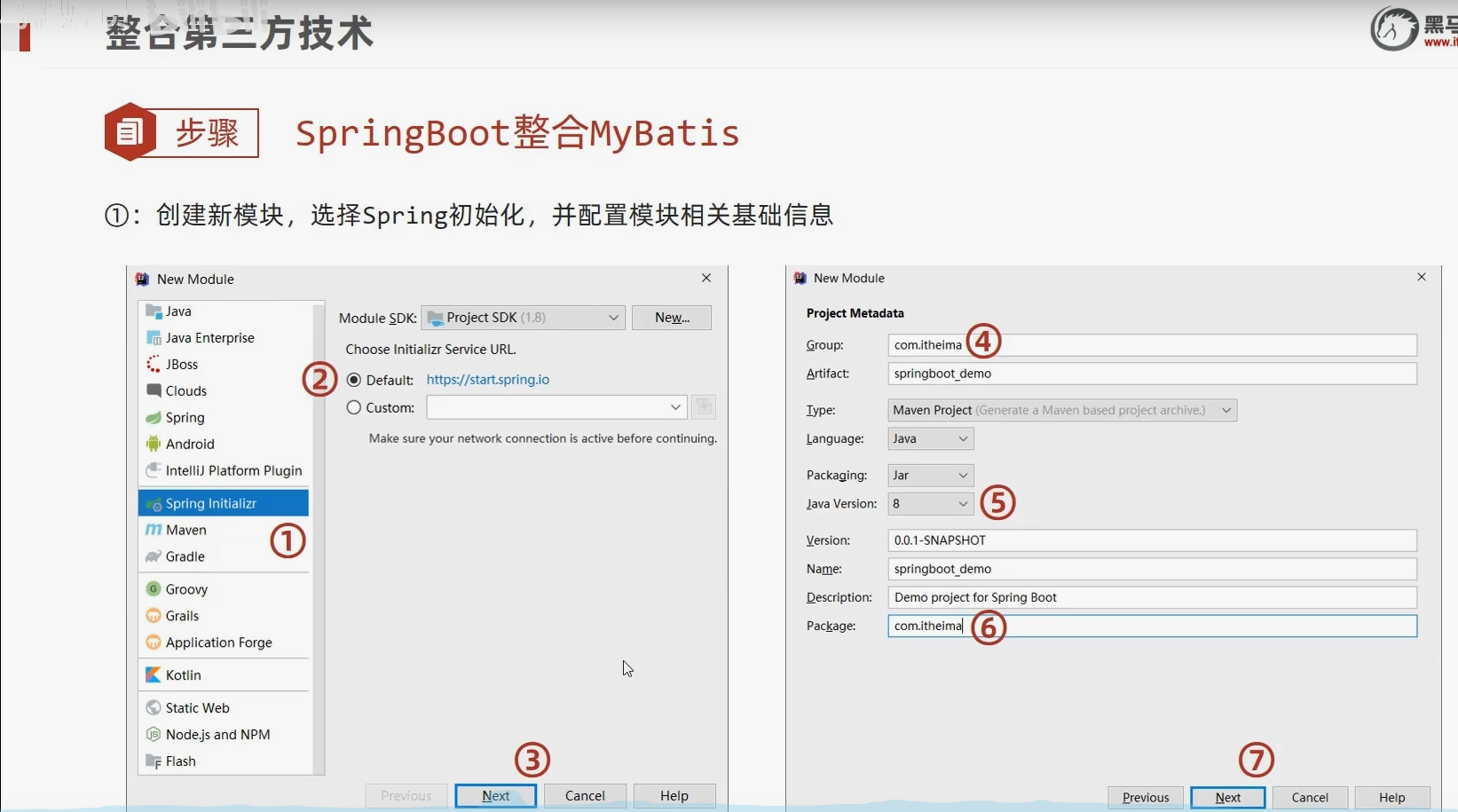Focus the Name input field
Image resolution: width=1458 pixels, height=812 pixels.
(1153, 569)
